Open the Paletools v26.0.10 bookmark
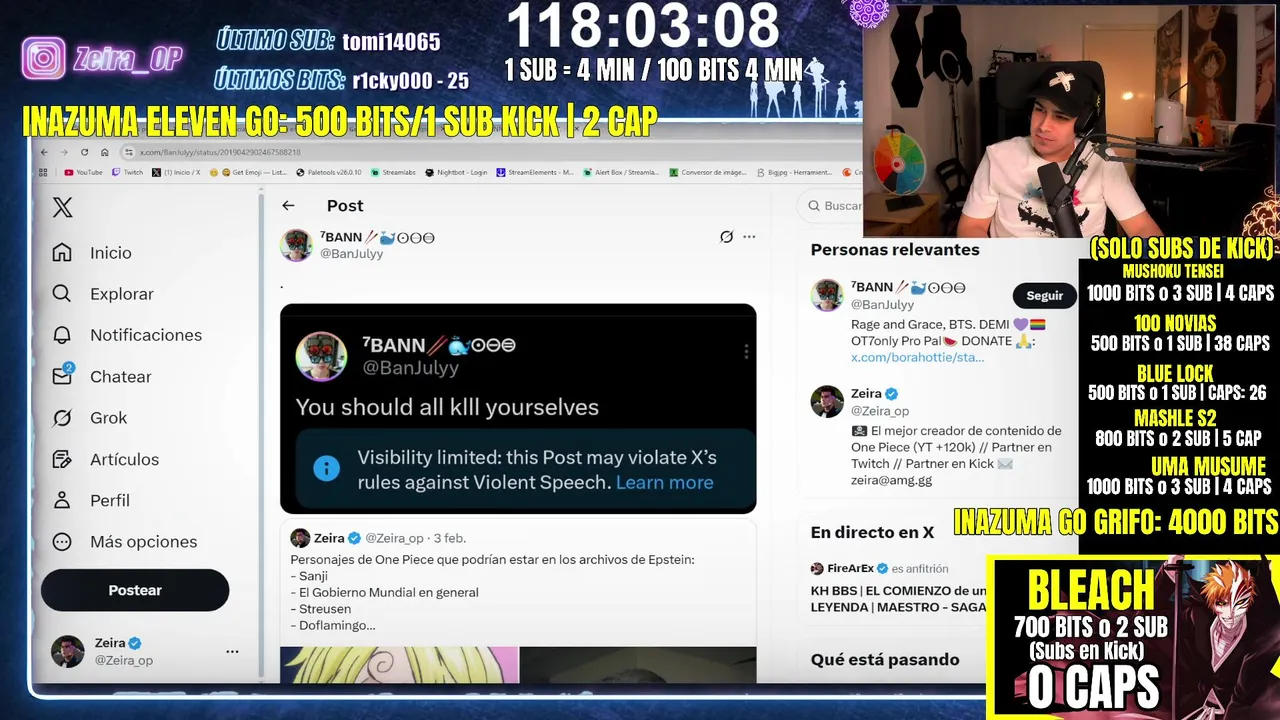The height and width of the screenshot is (720, 1280). click(329, 172)
